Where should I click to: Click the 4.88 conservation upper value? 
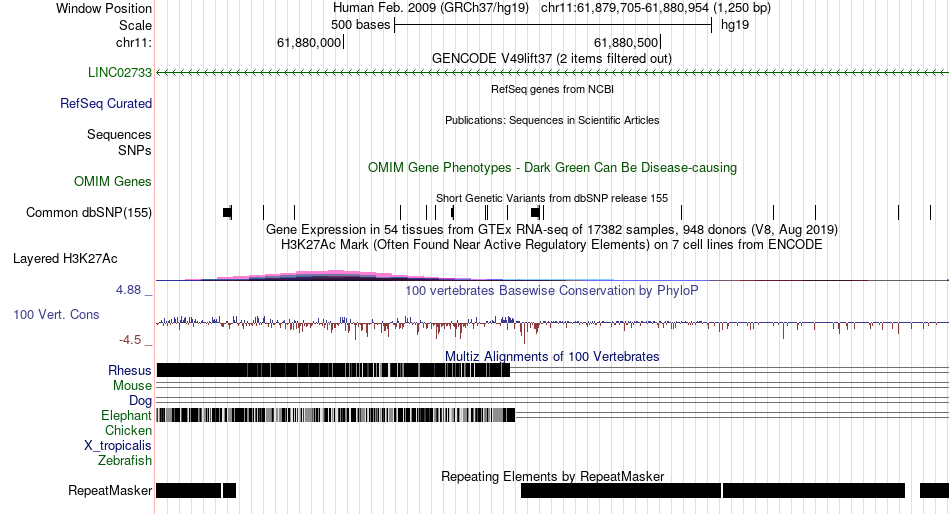pos(128,290)
